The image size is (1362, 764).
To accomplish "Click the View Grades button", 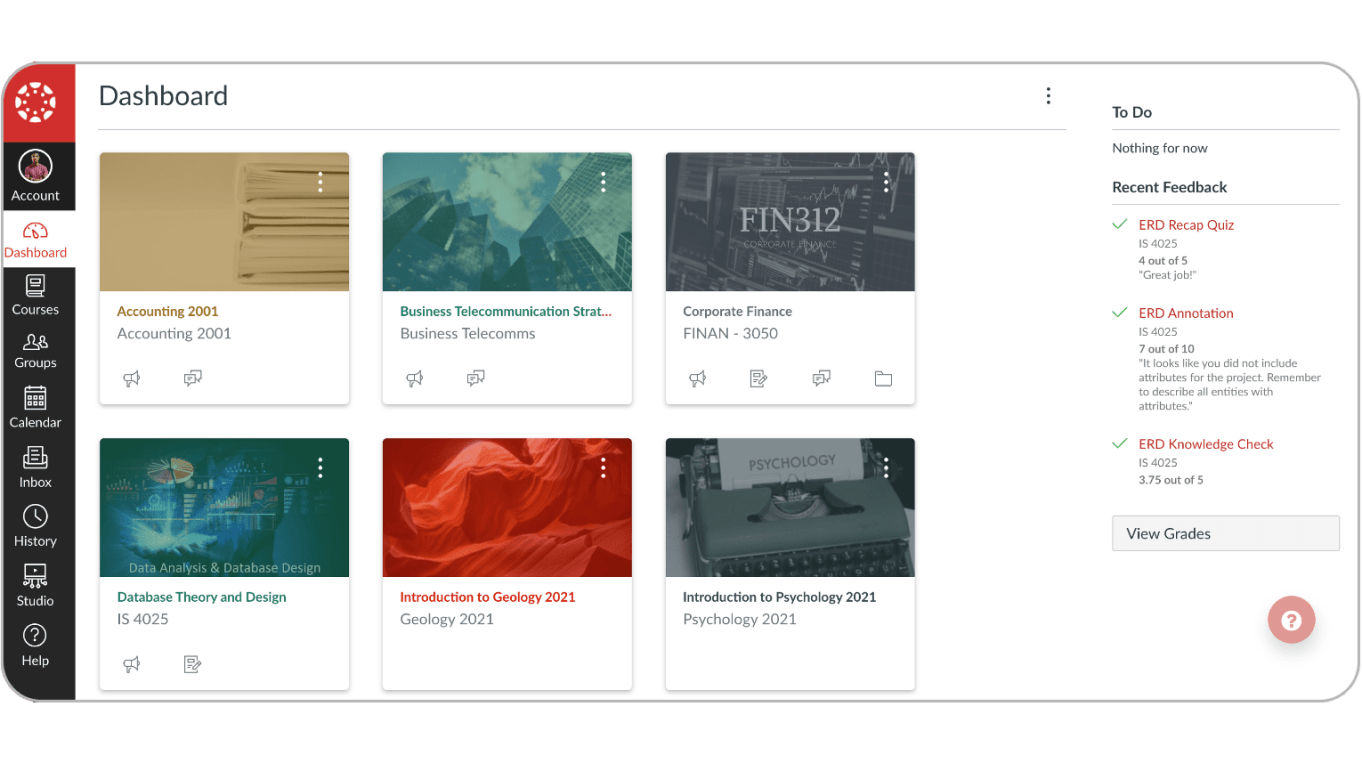I will pos(1225,533).
